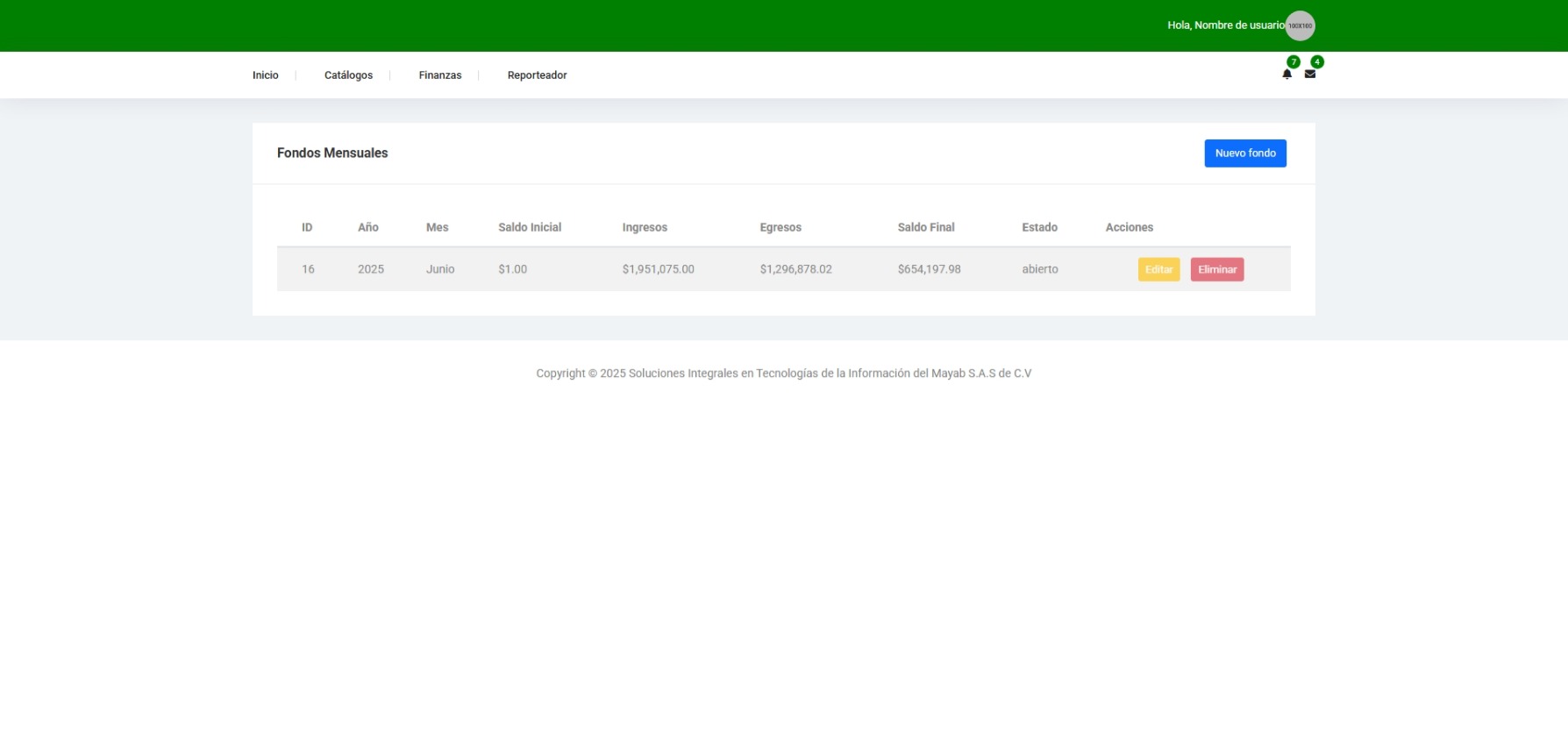1568x754 pixels.
Task: Click the Fondos Mensuales heading
Action: point(332,153)
